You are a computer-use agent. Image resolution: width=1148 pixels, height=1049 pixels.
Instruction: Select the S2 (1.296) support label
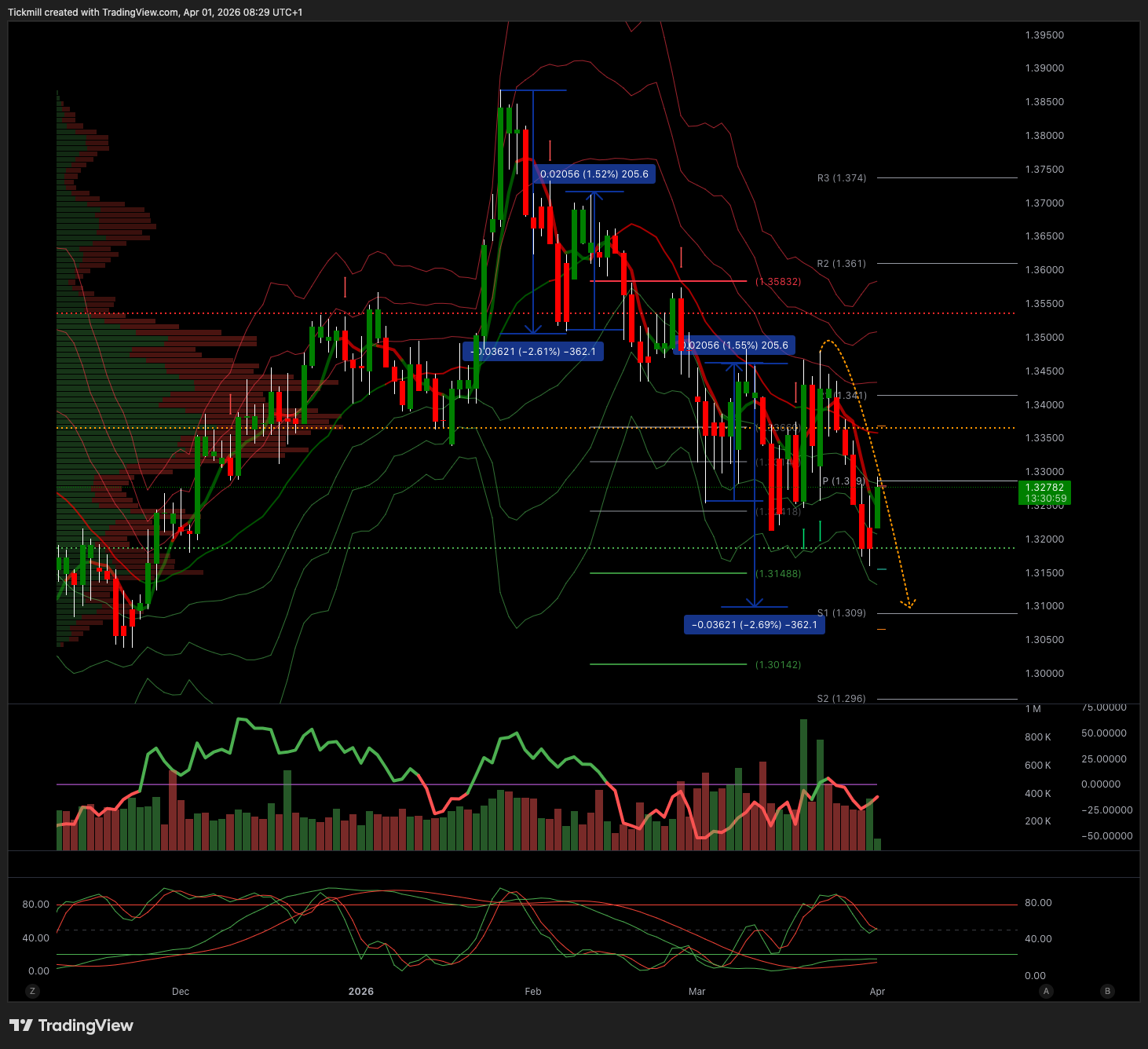pyautogui.click(x=842, y=699)
